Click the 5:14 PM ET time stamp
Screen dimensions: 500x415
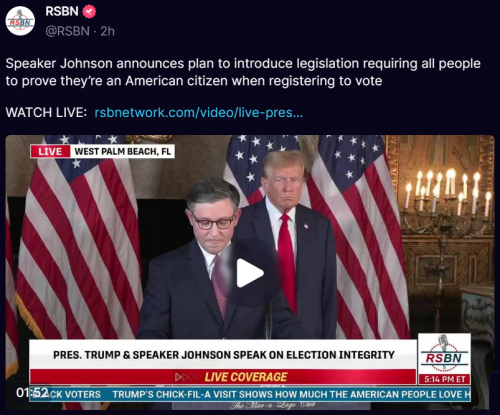click(x=444, y=379)
